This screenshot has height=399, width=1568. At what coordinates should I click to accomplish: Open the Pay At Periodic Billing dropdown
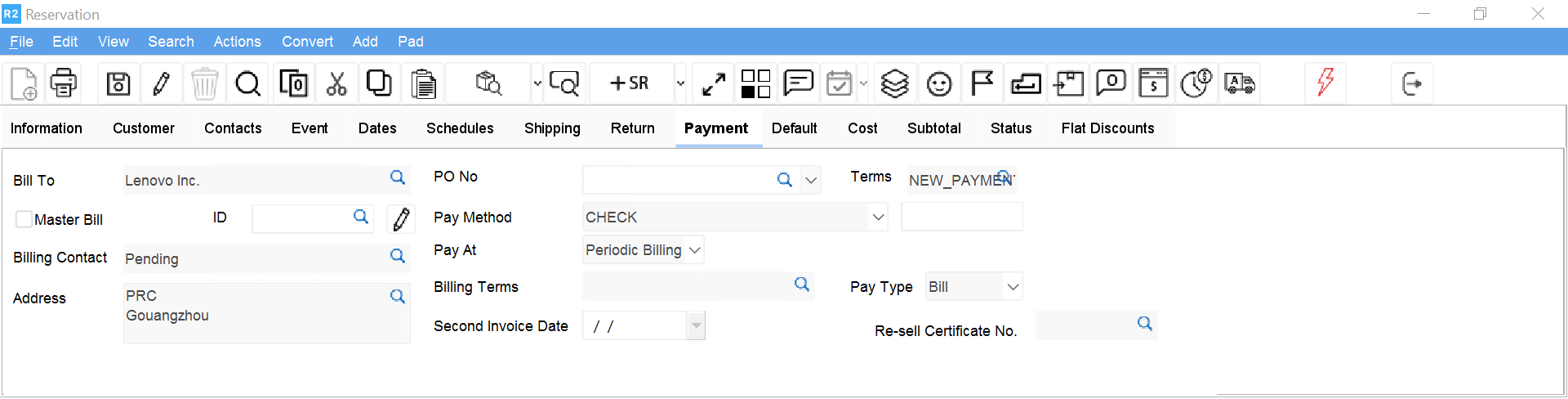pyautogui.click(x=695, y=250)
